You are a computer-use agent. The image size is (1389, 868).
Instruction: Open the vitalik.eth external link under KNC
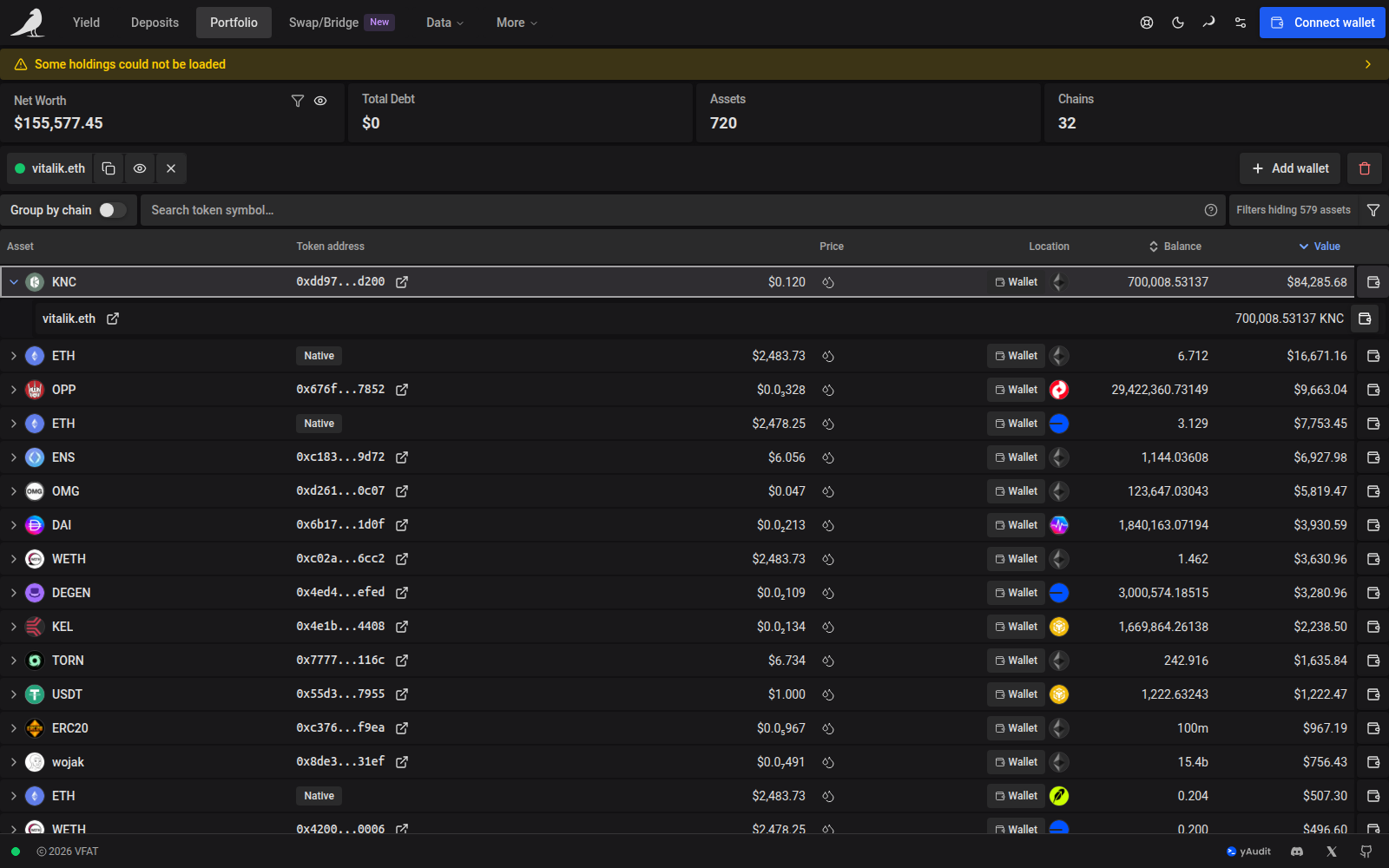(x=113, y=319)
